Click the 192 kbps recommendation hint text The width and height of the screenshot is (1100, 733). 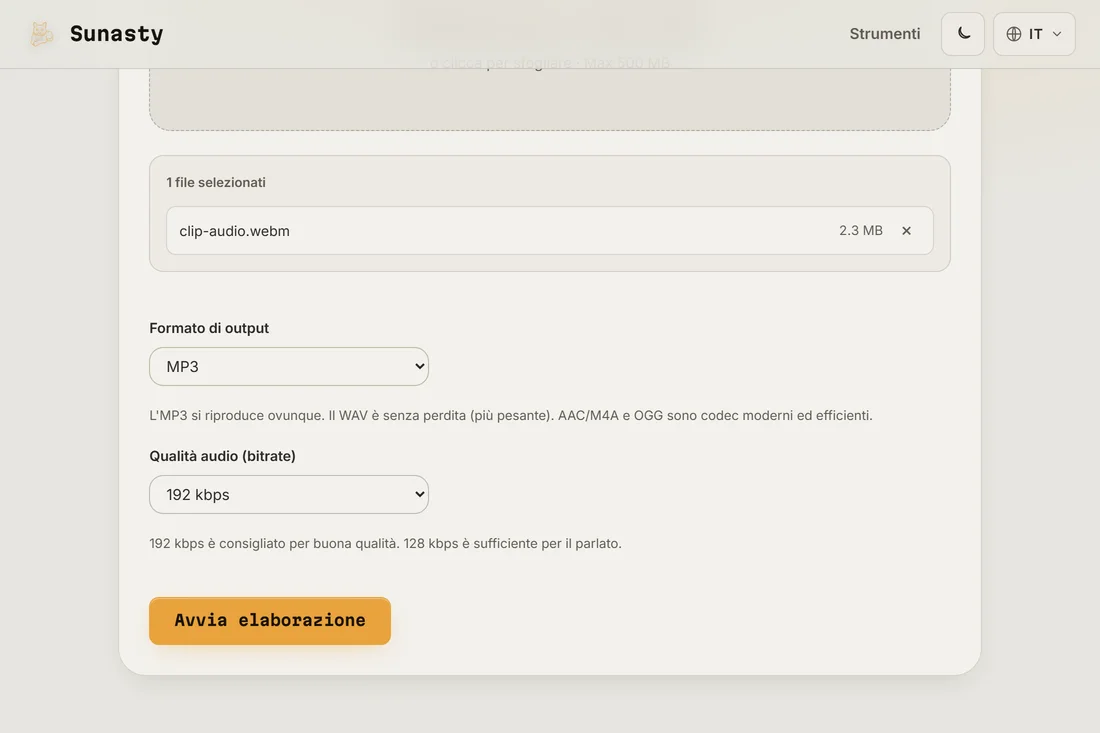385,544
